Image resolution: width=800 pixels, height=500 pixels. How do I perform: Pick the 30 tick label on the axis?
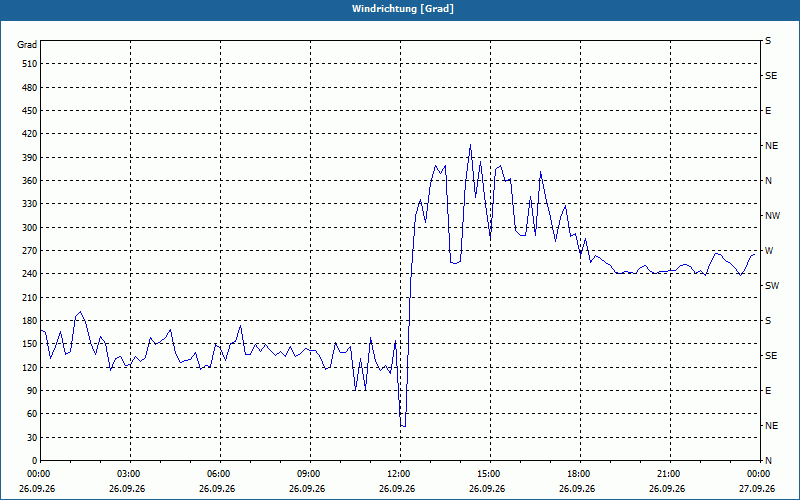click(32, 438)
